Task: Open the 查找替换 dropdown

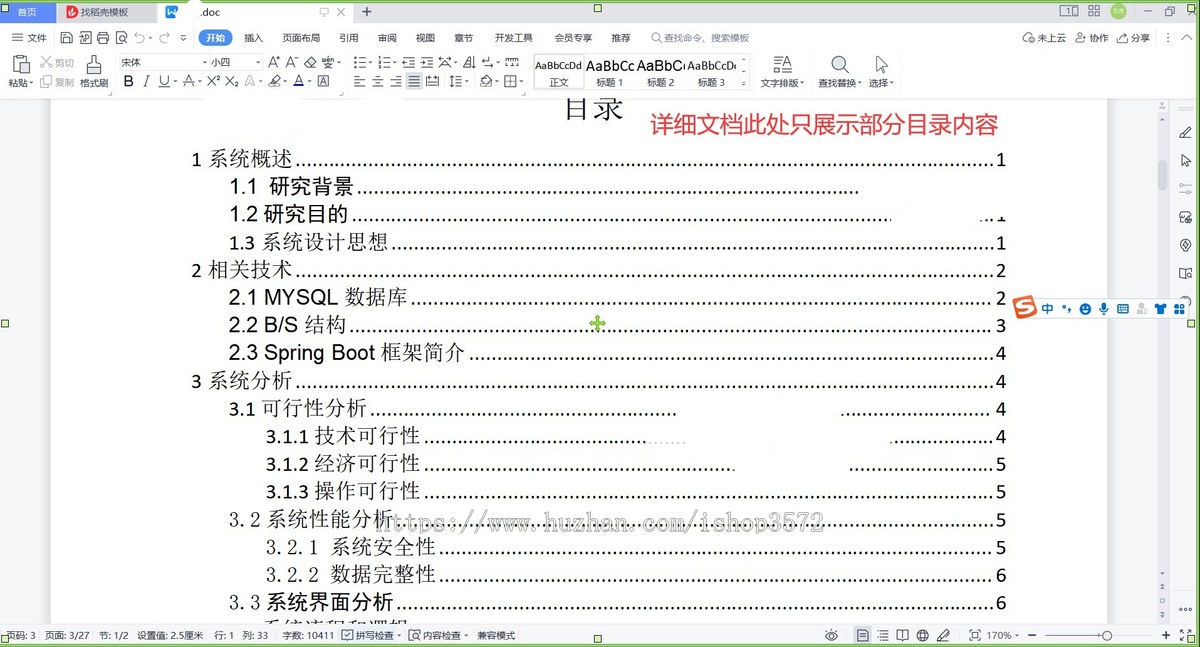Action: (x=840, y=83)
